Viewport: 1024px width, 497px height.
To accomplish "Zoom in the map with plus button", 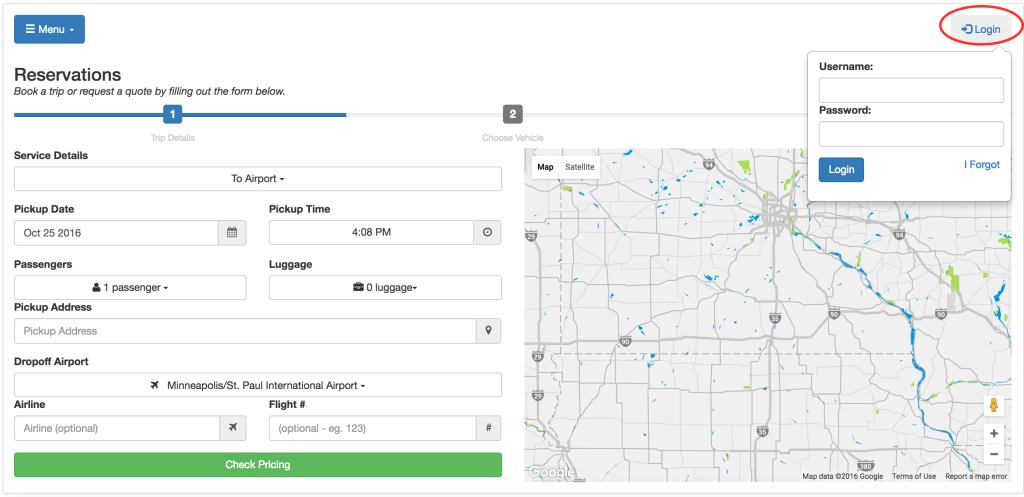I will coord(994,434).
